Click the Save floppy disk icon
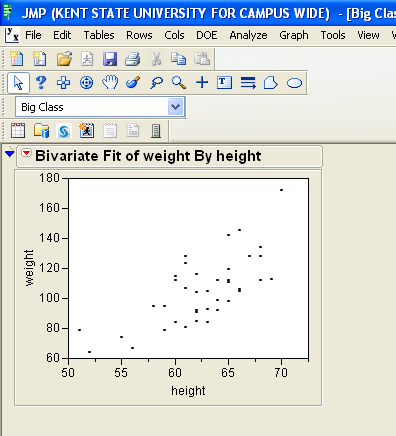This screenshot has width=396, height=436. [110, 59]
